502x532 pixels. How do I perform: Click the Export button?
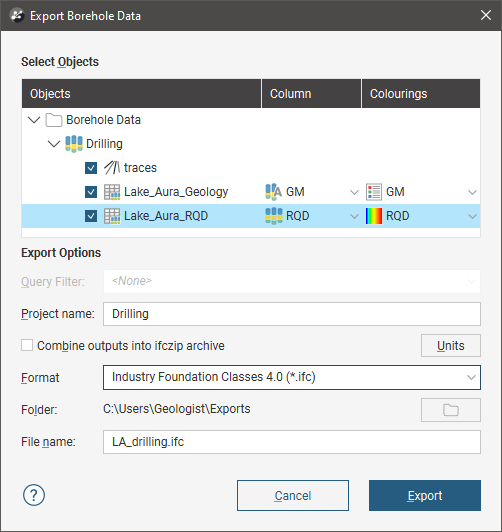(x=425, y=495)
